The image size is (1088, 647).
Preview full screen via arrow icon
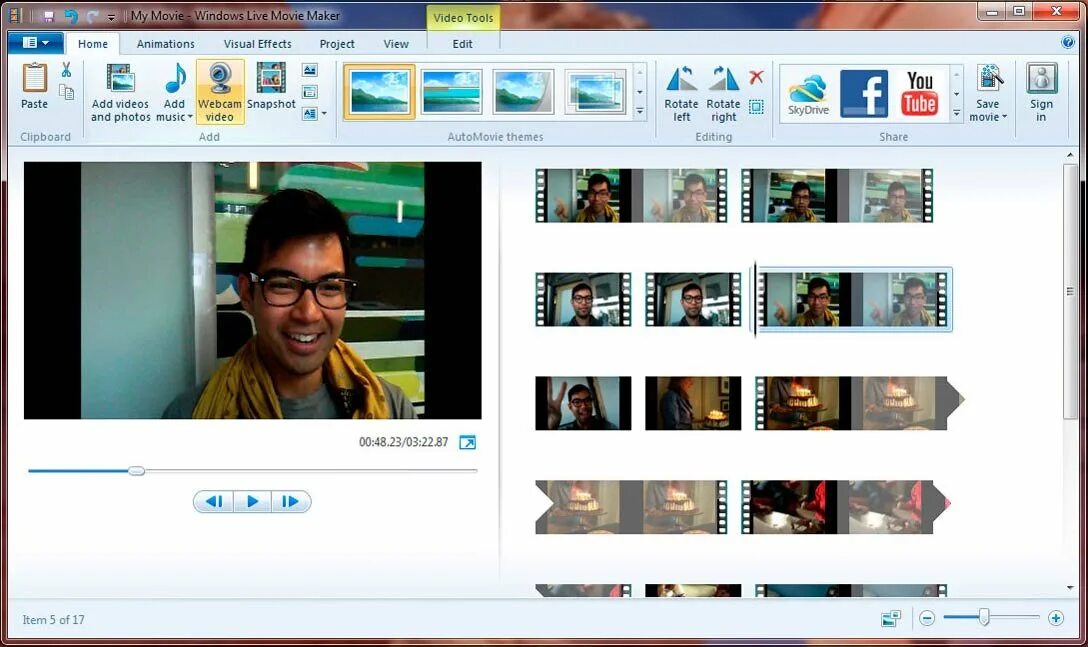[468, 442]
